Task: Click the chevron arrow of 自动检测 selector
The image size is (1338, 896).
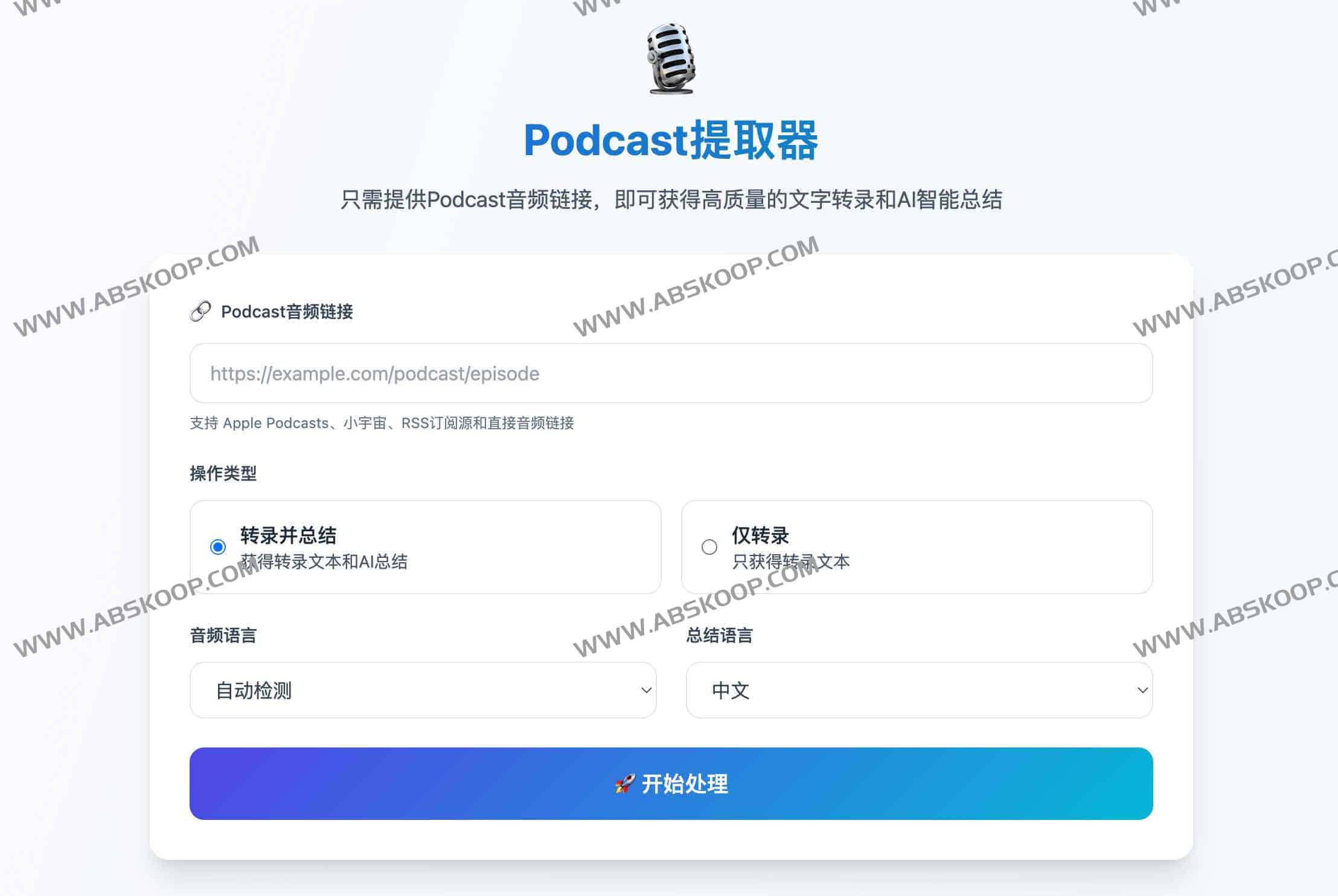Action: (645, 690)
